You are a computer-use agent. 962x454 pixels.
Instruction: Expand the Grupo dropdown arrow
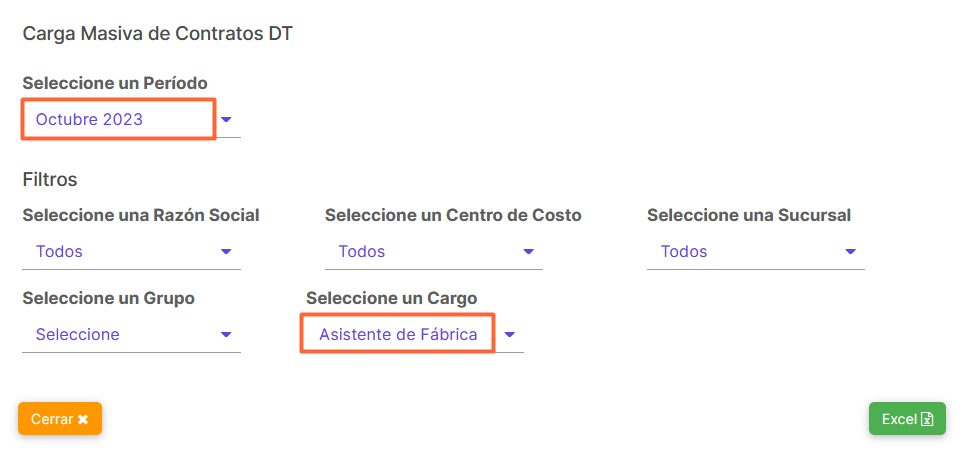click(226, 334)
